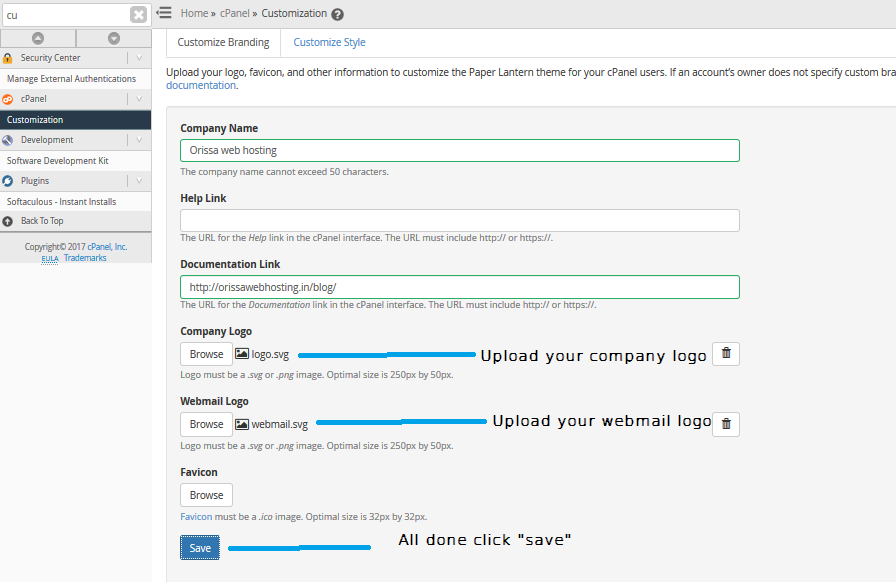Viewport: 896px width, 582px height.
Task: Click the webmail.svg image file icon
Action: [242, 424]
